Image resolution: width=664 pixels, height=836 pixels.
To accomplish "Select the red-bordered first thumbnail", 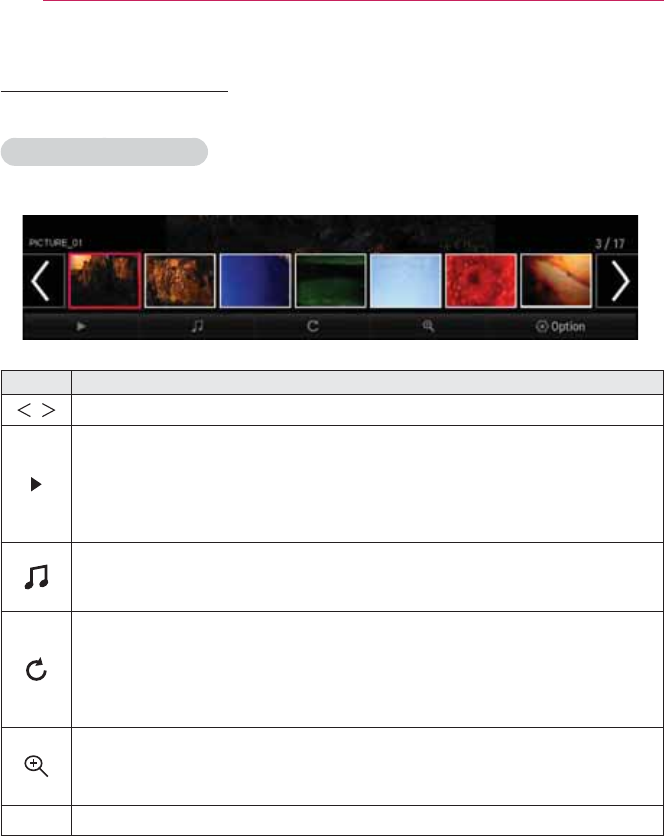I will click(105, 281).
